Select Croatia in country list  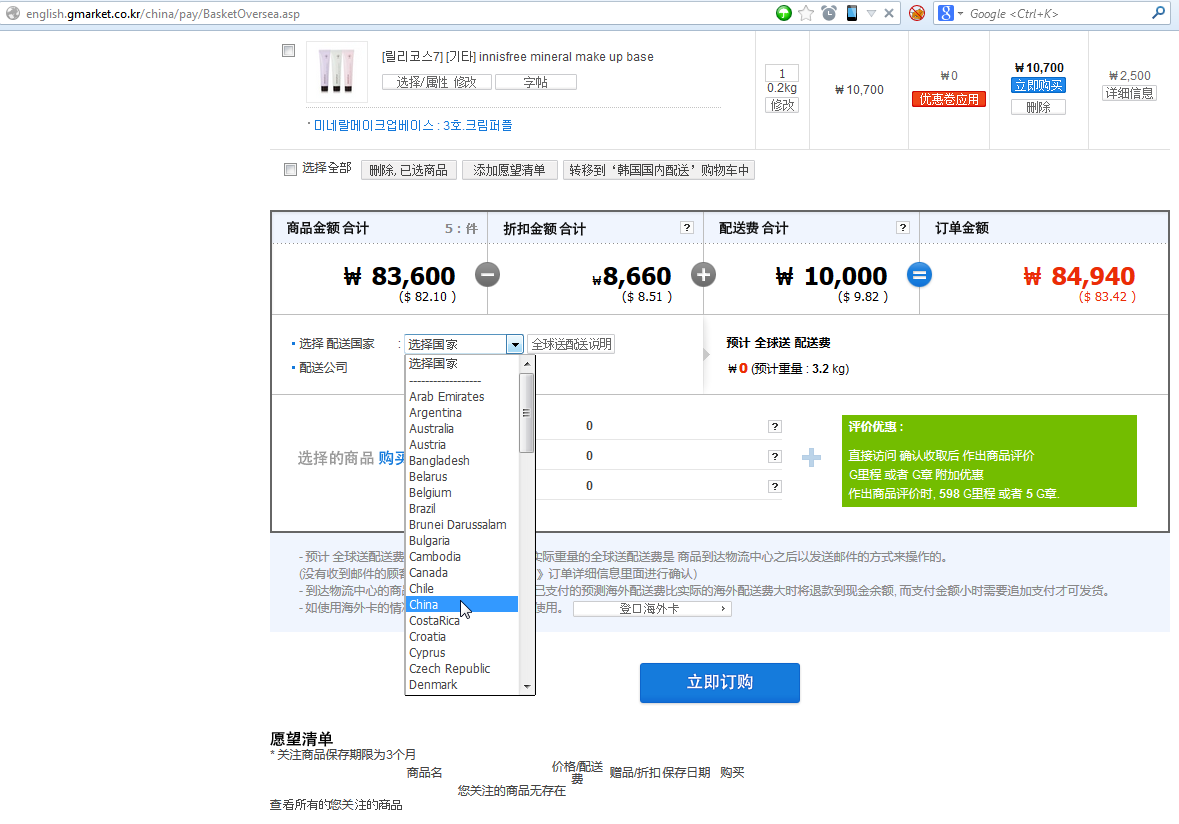pyautogui.click(x=462, y=636)
